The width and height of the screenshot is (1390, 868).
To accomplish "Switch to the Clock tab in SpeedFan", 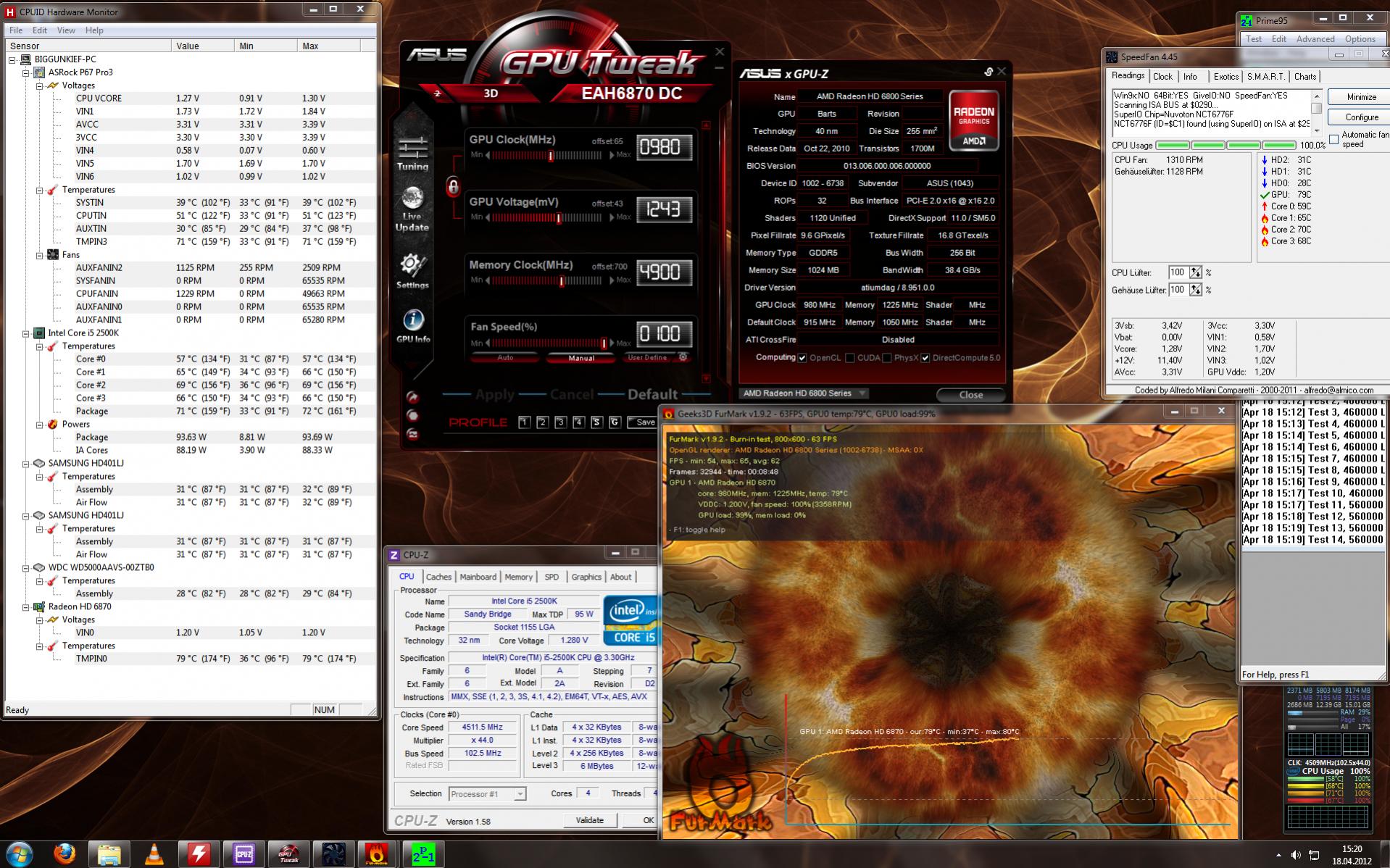I will [1162, 77].
